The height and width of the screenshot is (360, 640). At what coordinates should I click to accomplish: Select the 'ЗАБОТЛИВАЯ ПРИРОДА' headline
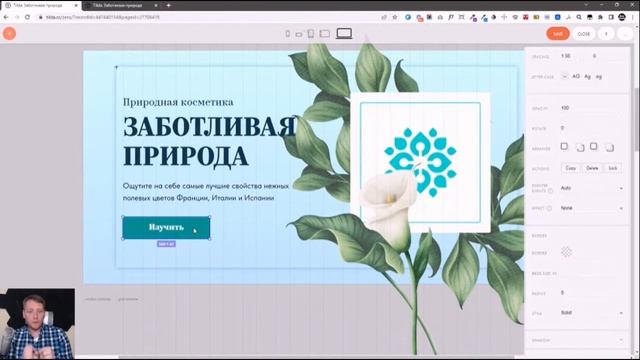point(209,141)
